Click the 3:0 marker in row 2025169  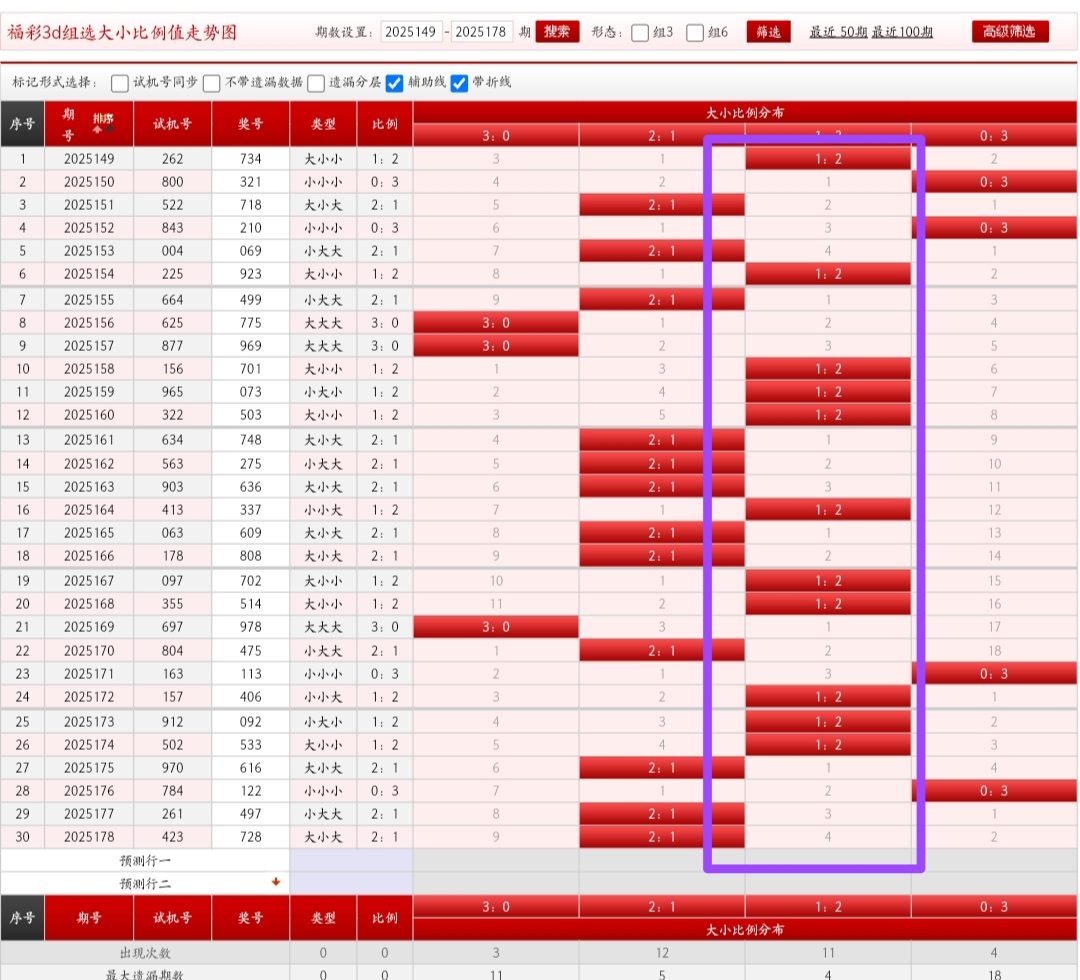tap(496, 627)
